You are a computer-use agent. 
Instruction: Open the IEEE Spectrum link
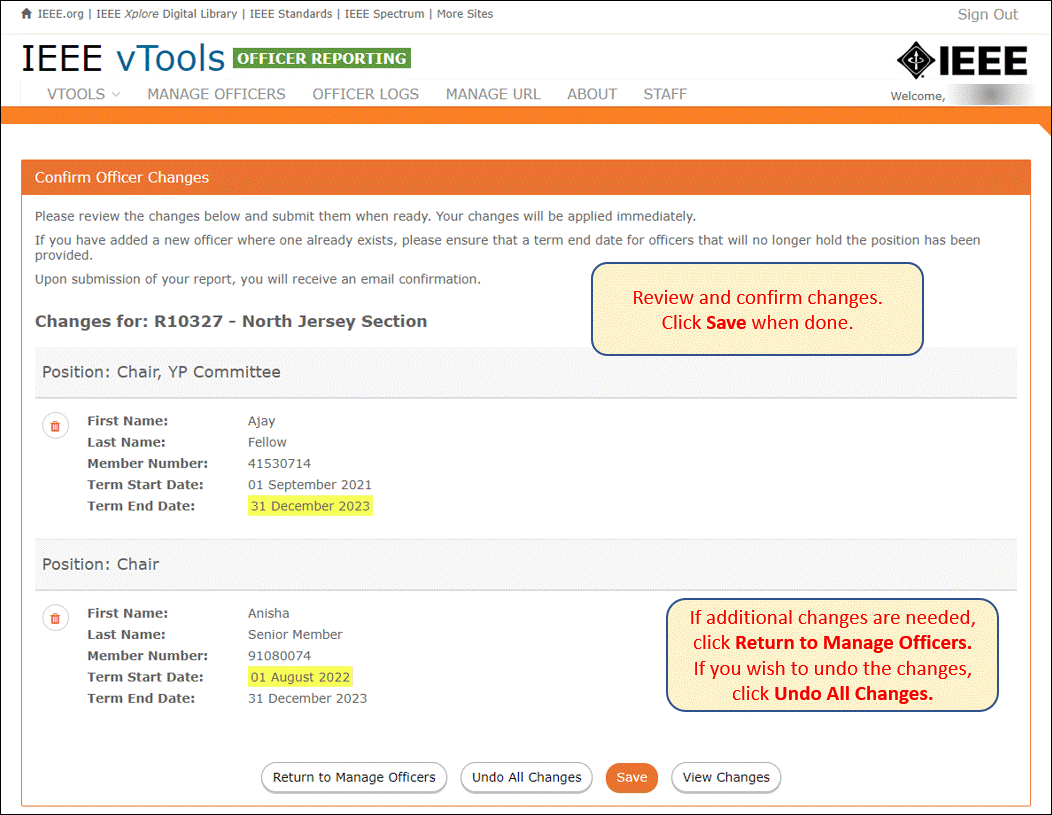tap(384, 13)
